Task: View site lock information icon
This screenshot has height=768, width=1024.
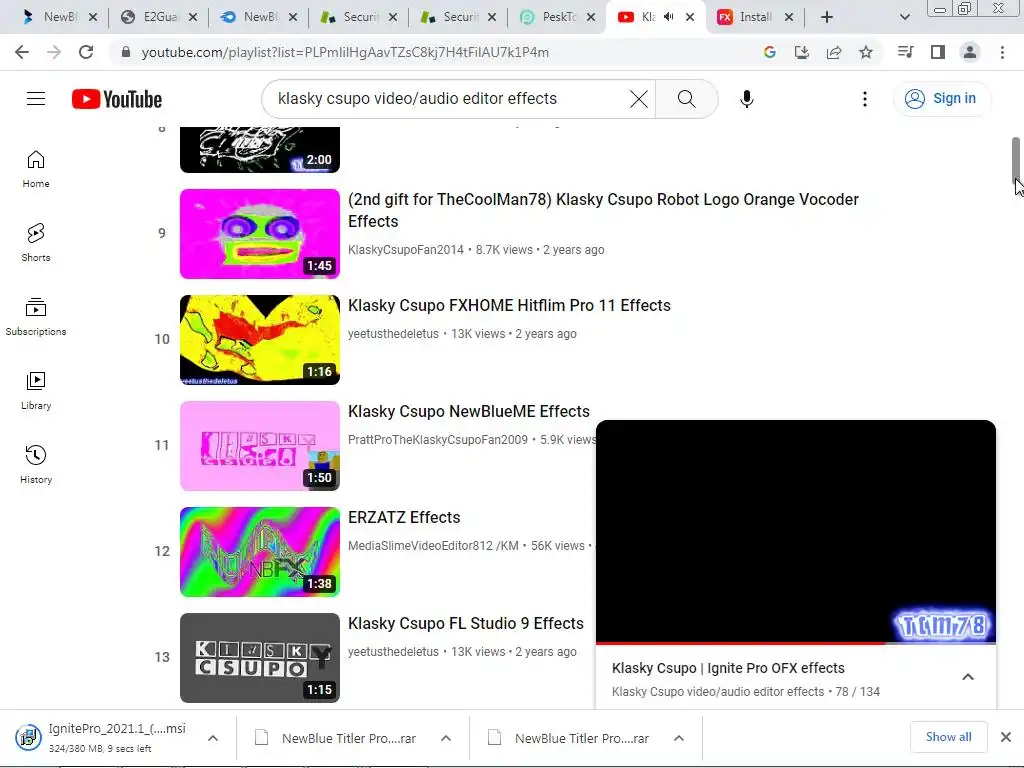Action: (126, 52)
